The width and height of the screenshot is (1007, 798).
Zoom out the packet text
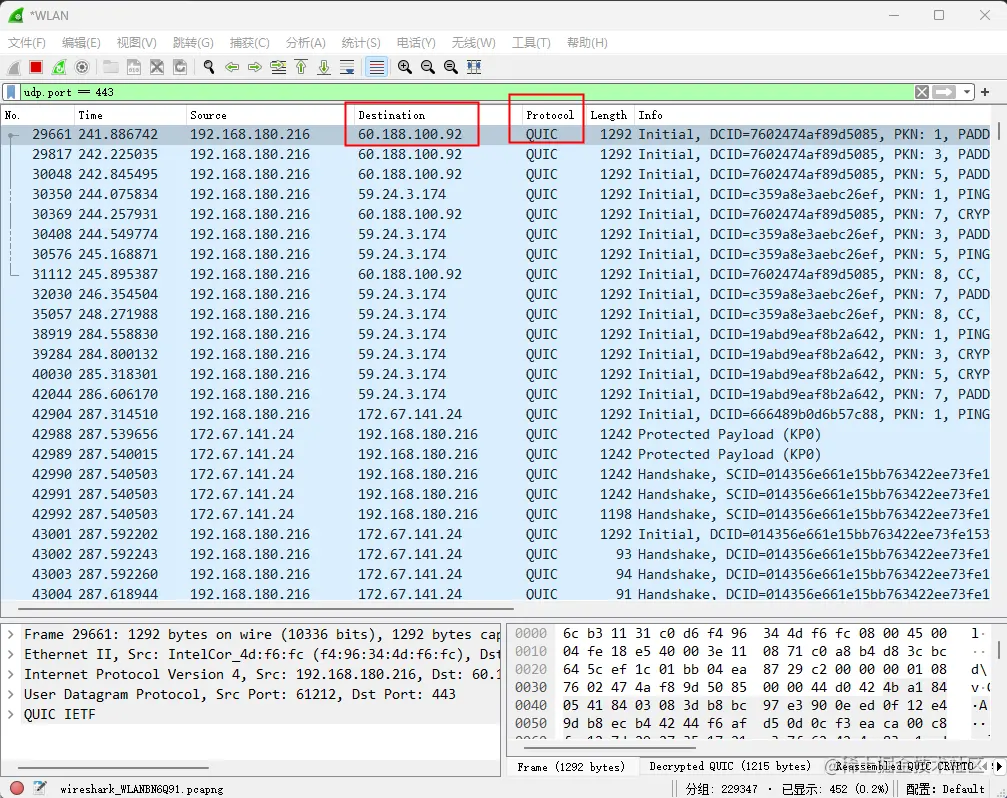coord(428,67)
